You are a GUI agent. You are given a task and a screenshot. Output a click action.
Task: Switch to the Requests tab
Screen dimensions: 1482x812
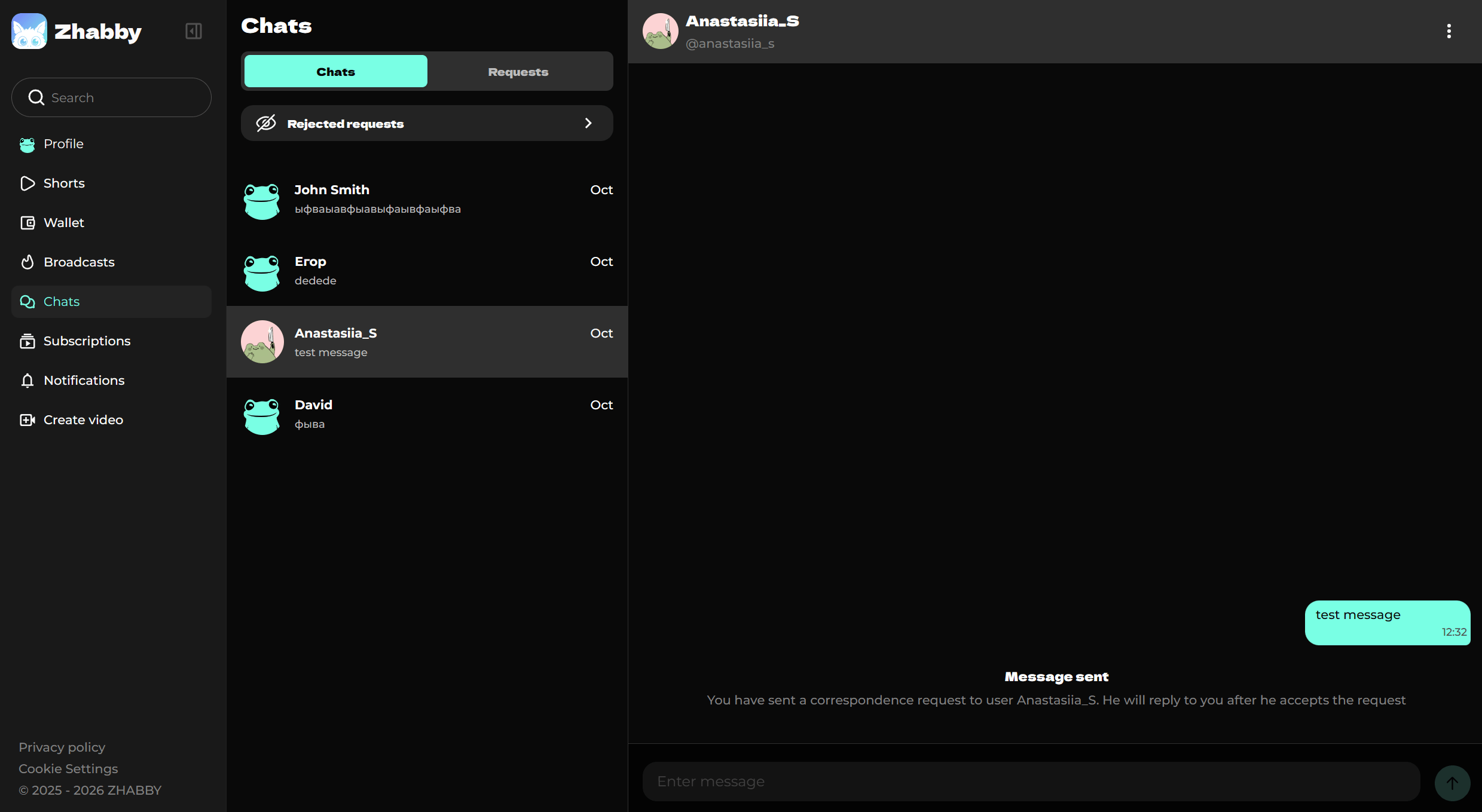(518, 72)
